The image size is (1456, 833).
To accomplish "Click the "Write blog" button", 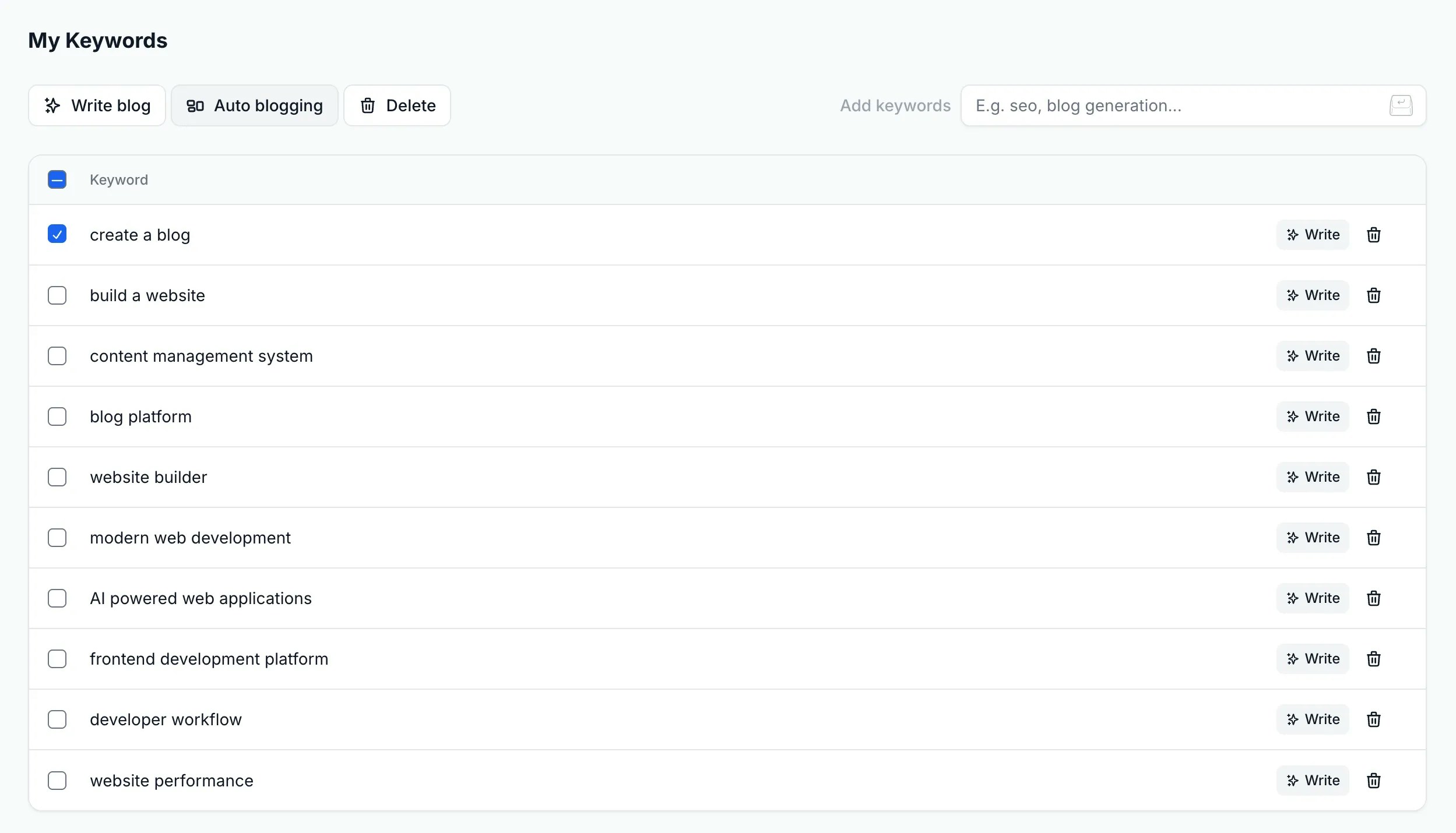I will [96, 105].
